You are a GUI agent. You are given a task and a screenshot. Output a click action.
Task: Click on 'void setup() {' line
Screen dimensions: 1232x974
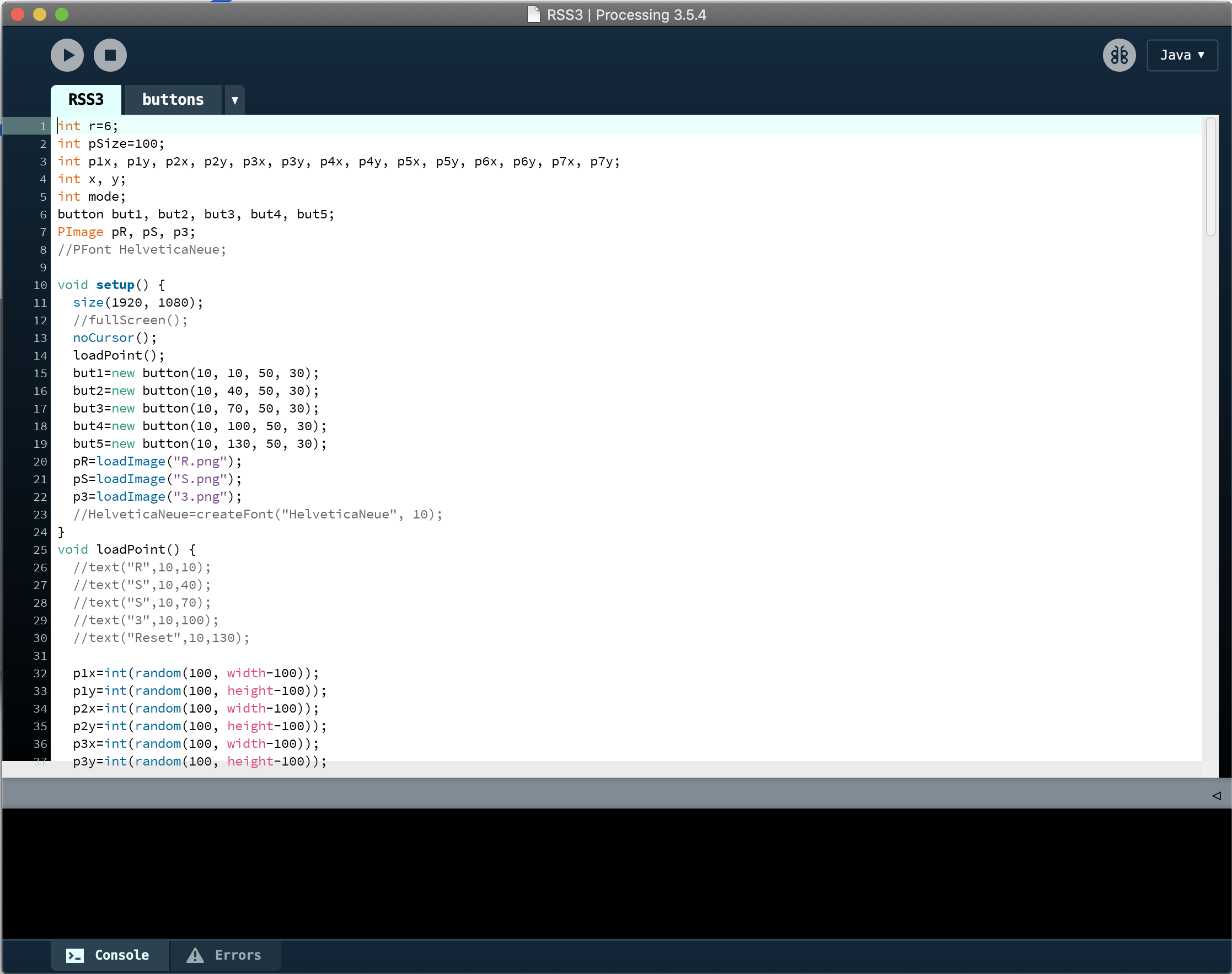[x=111, y=285]
